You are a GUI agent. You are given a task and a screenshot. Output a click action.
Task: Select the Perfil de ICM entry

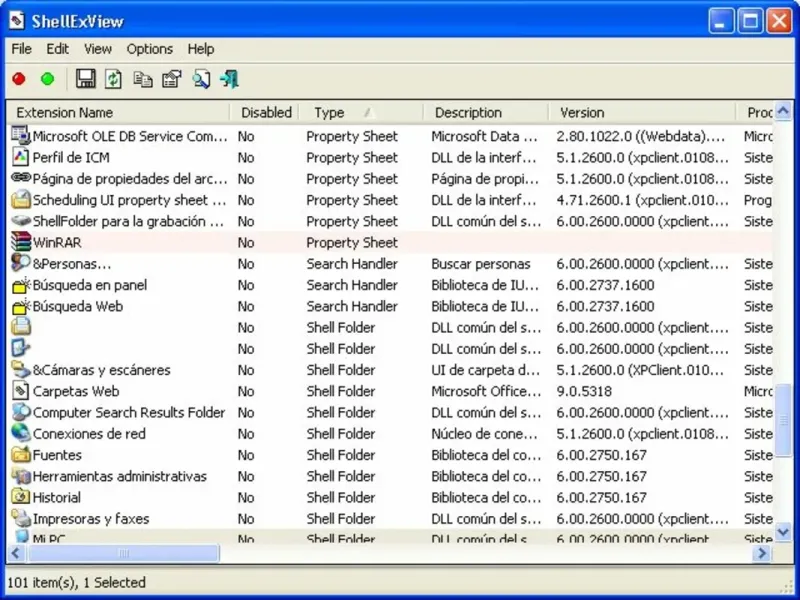pos(71,158)
